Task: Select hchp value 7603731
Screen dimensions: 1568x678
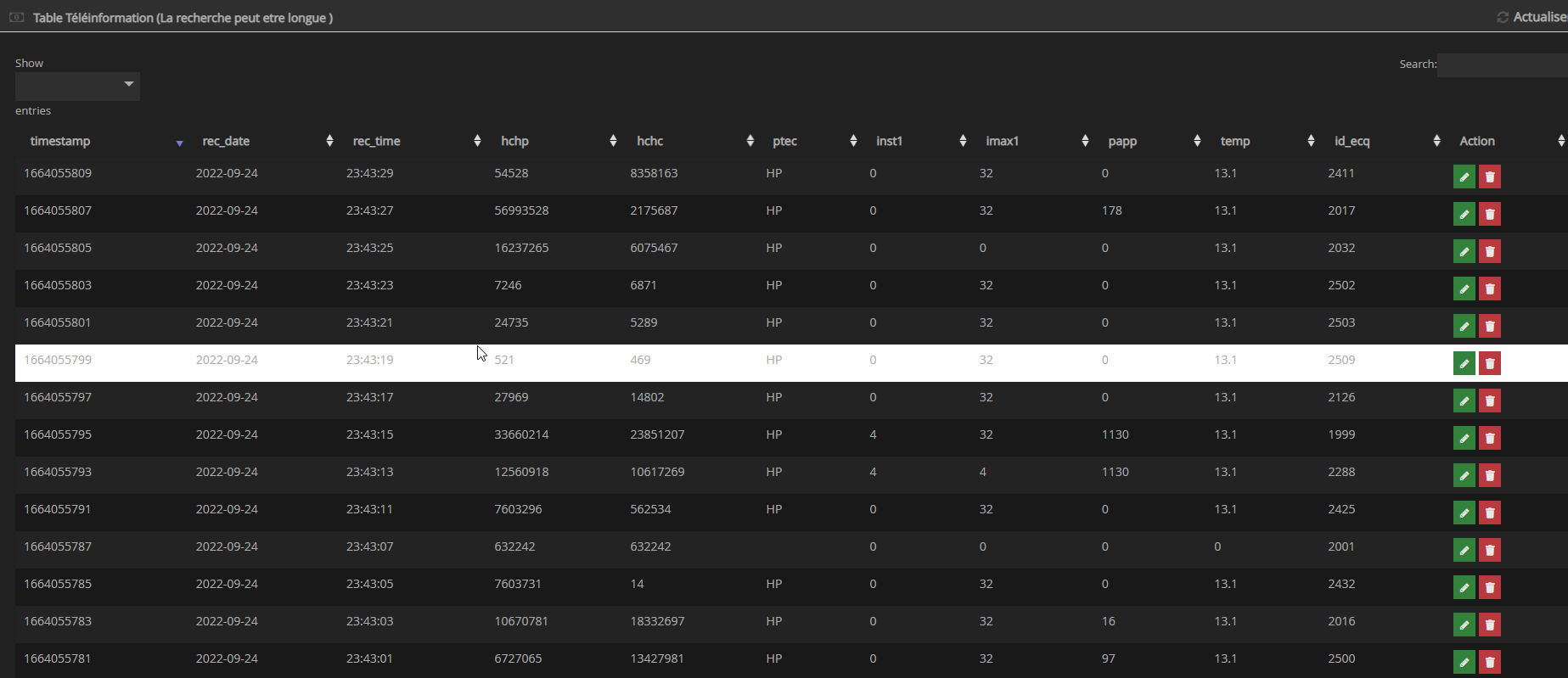Action: click(x=518, y=584)
